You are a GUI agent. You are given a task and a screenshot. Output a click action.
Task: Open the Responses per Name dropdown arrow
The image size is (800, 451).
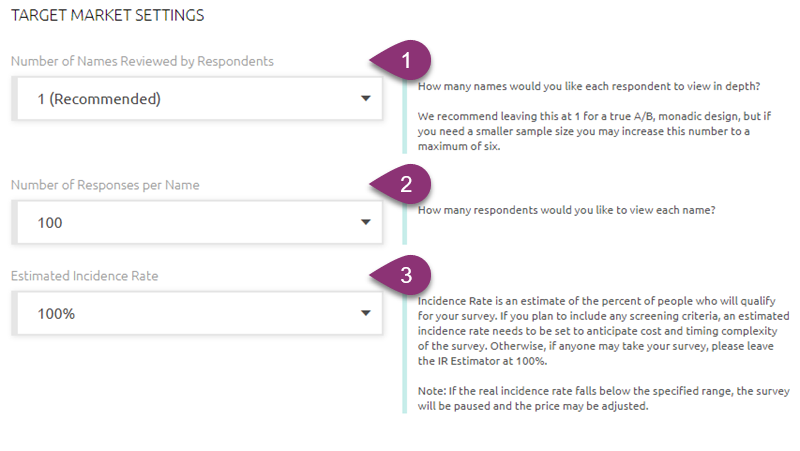[x=365, y=222]
